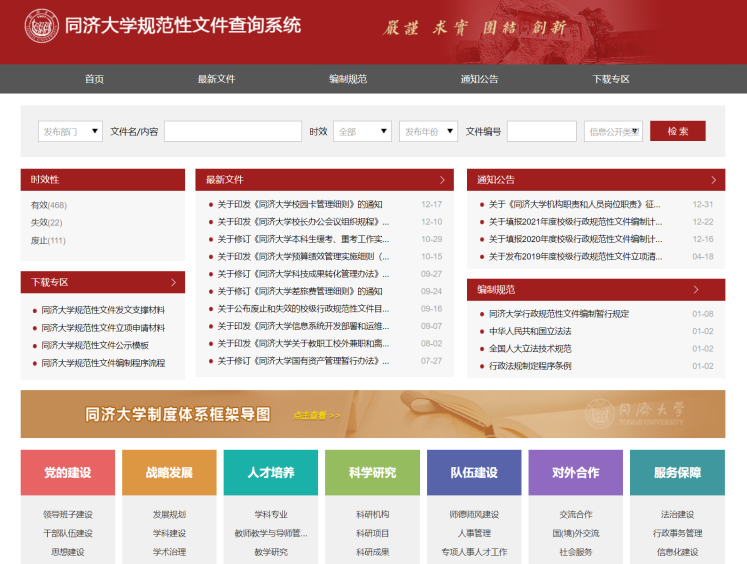This screenshot has width=747, height=564.
Task: Expand the 时效 全部 dropdown
Action: tap(363, 131)
